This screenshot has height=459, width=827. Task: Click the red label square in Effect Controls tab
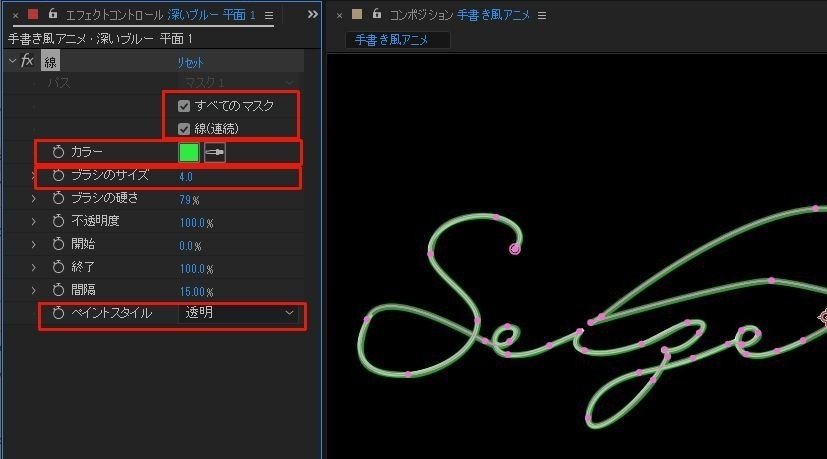(33, 14)
